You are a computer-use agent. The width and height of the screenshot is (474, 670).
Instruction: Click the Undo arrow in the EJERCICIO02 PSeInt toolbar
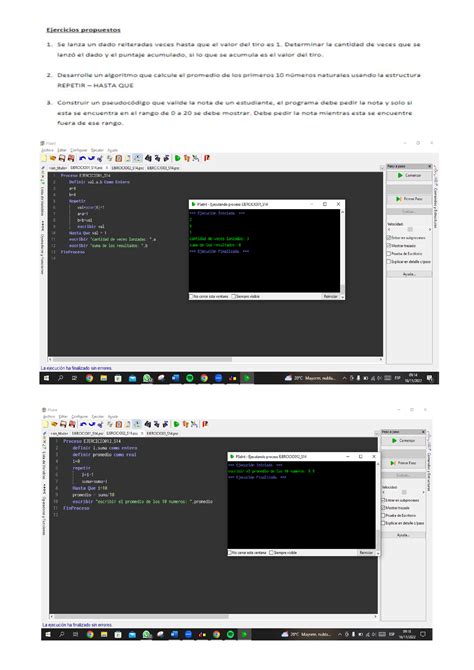83,424
